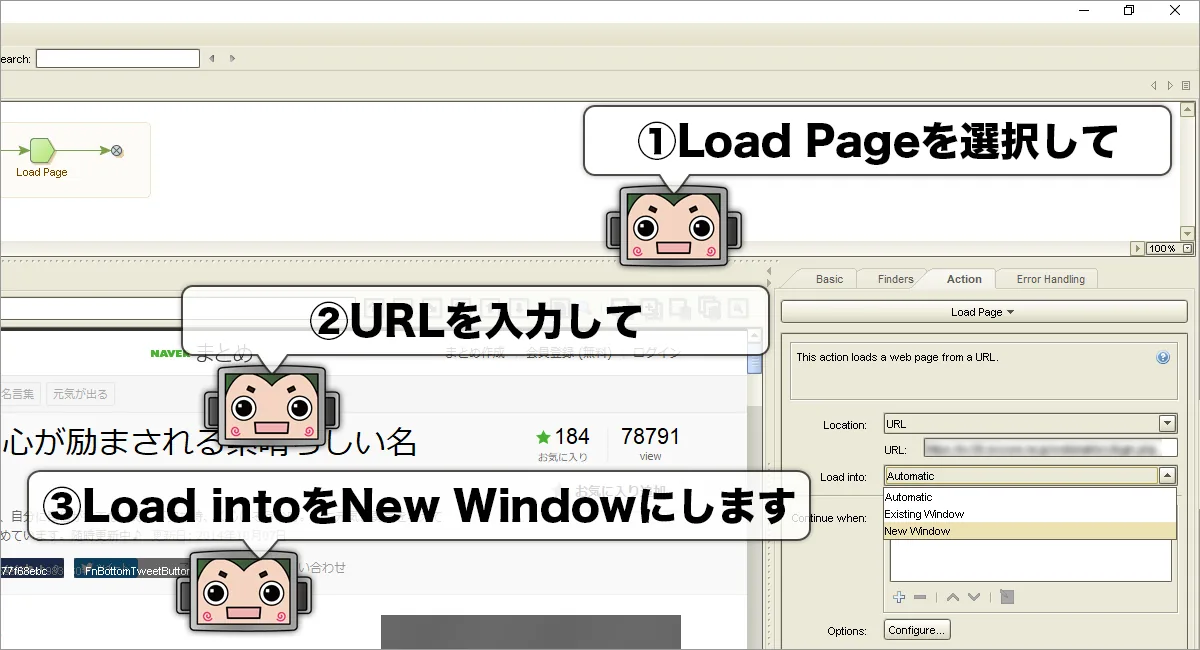Select the Load Page step node
Screen dimensions: 1200x650
pos(41,150)
